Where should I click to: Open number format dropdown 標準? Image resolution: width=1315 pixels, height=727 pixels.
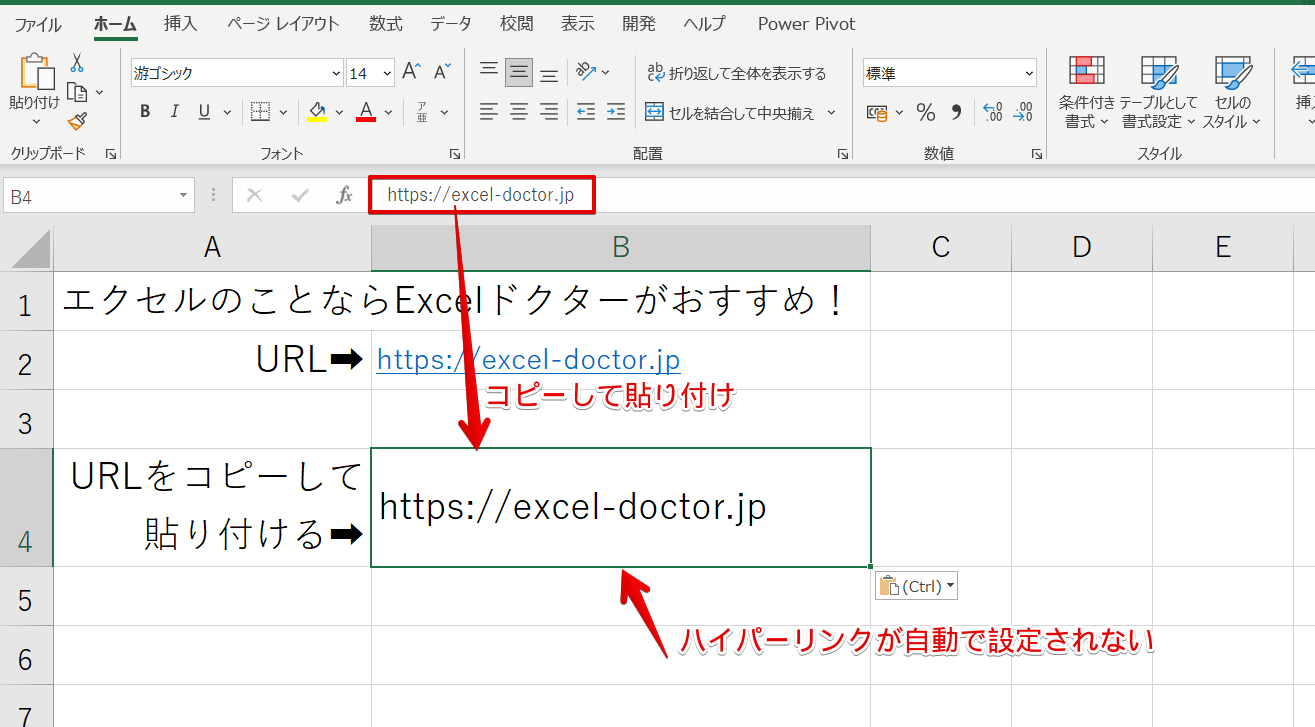1029,73
